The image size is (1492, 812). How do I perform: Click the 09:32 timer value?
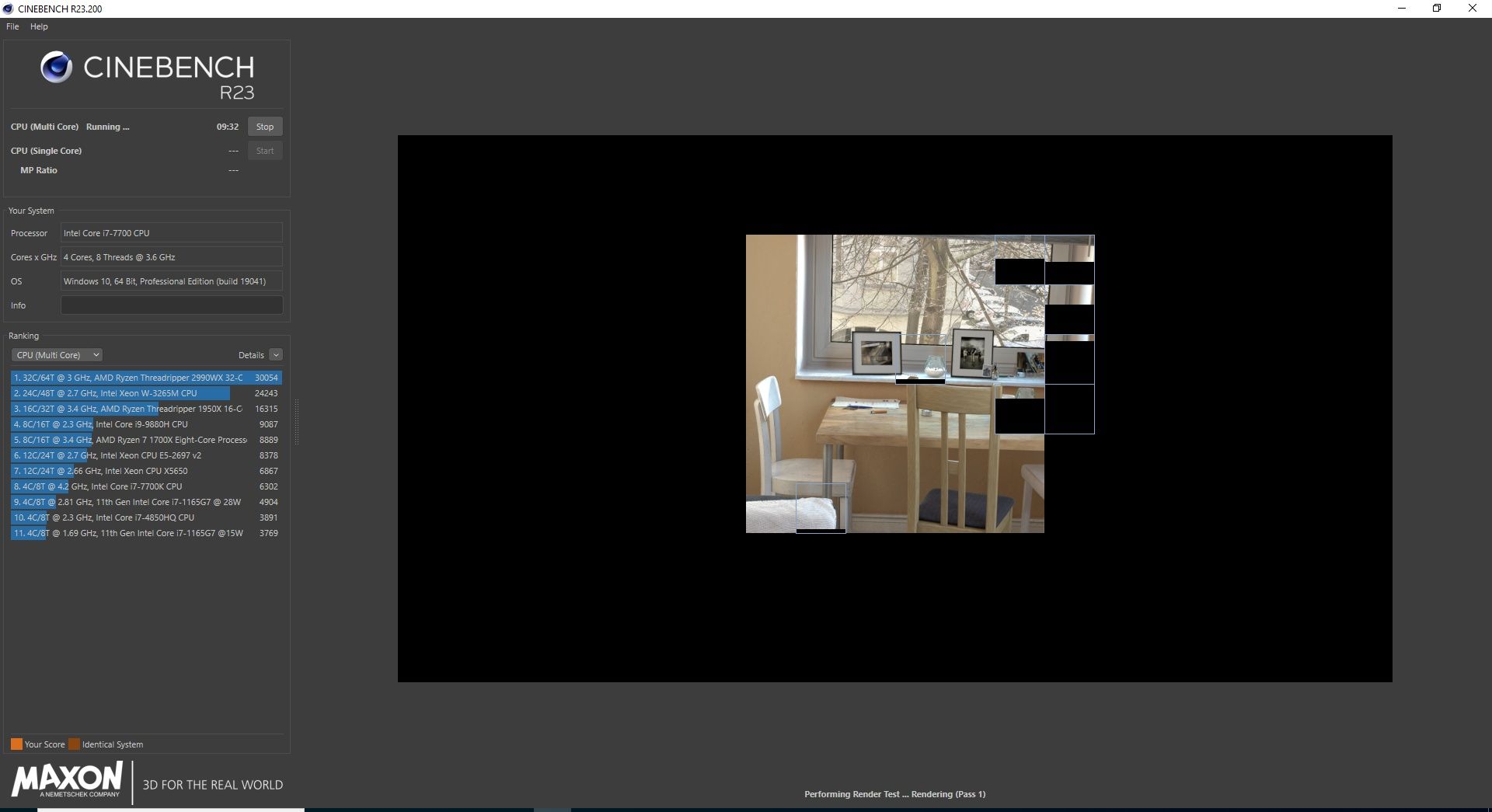pos(228,127)
